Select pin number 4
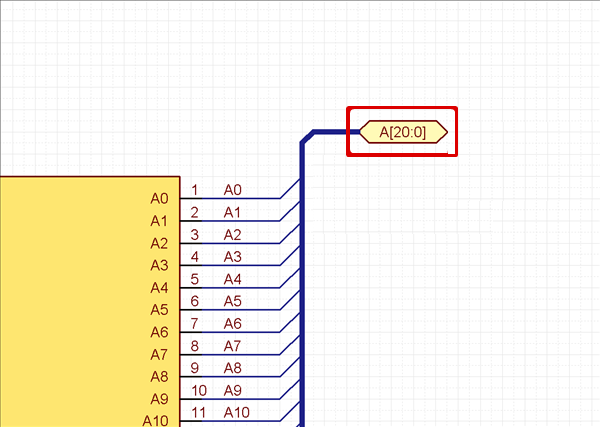 click(194, 257)
